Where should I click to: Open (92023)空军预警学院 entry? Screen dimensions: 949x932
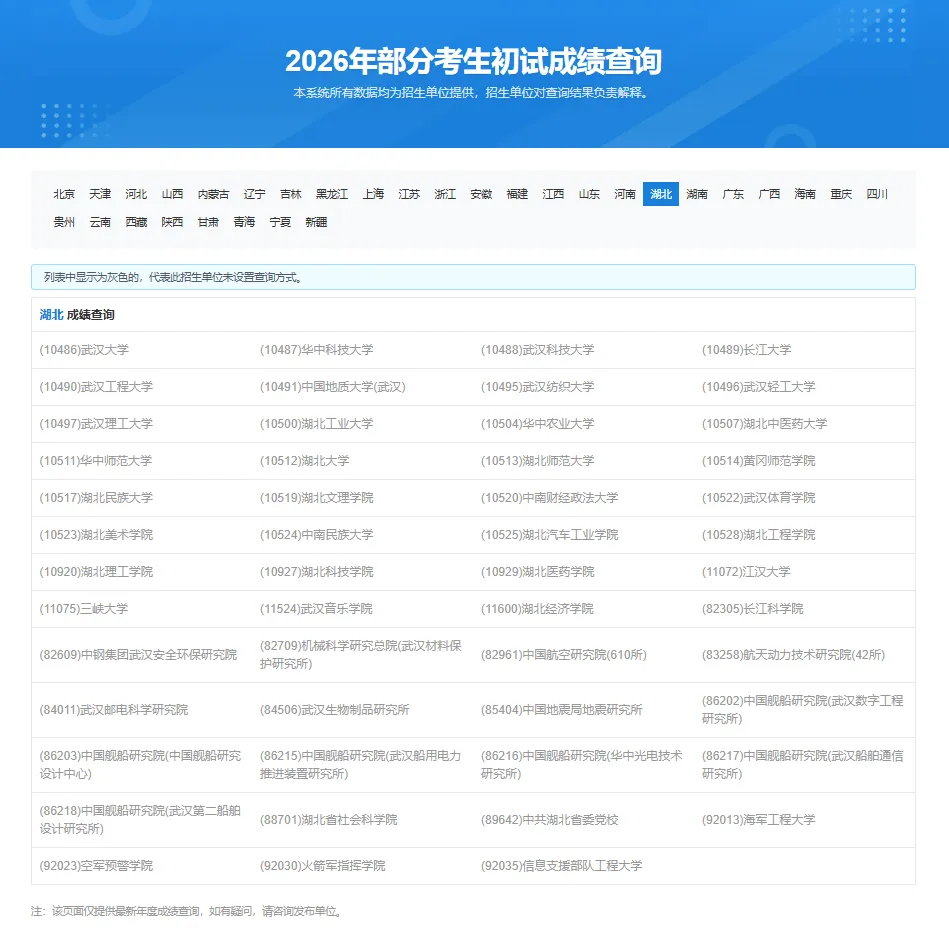coord(96,866)
